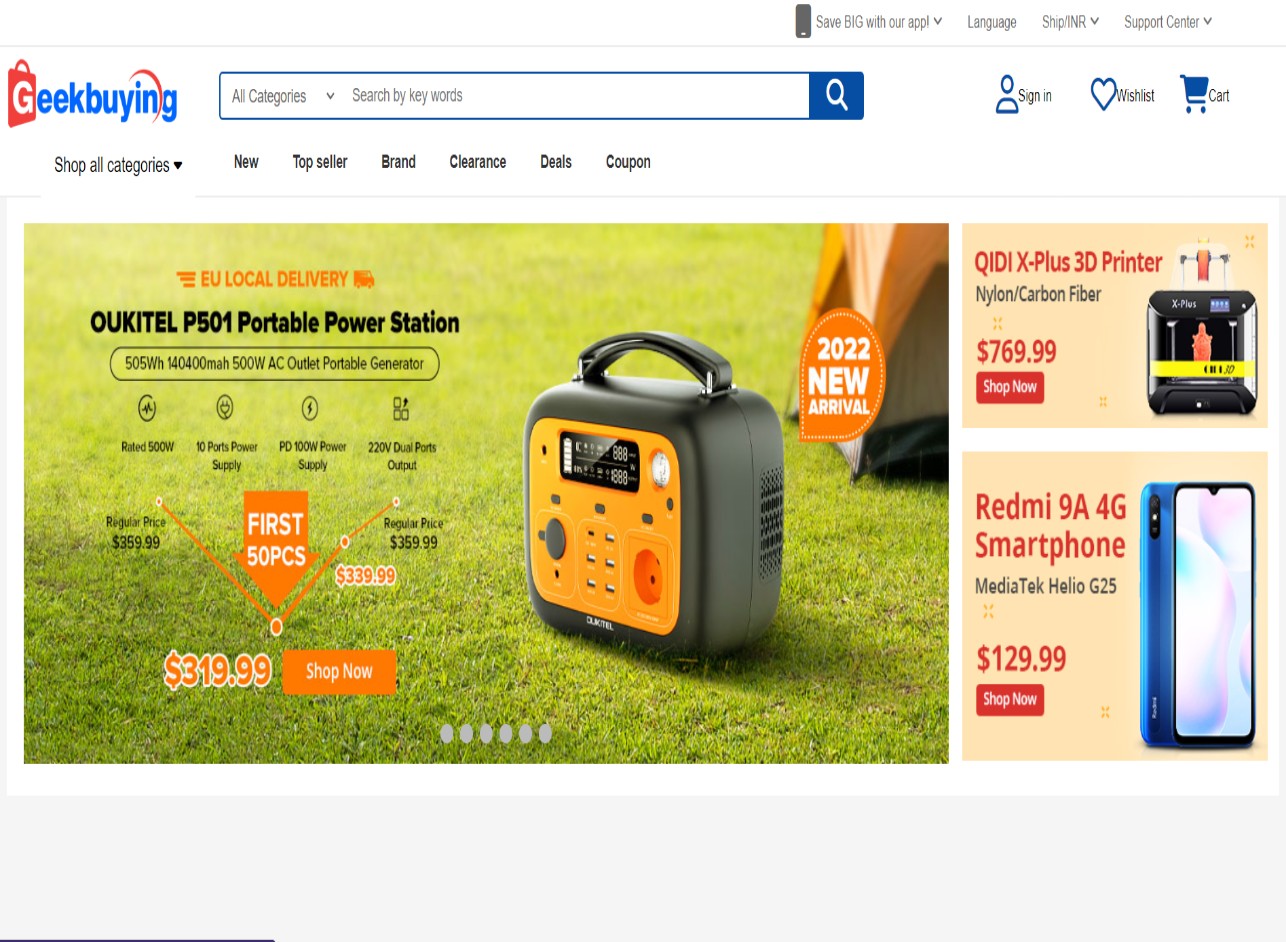Image resolution: width=1286 pixels, height=942 pixels.
Task: Click the $129.99 price on Redmi ad
Action: 1021,659
